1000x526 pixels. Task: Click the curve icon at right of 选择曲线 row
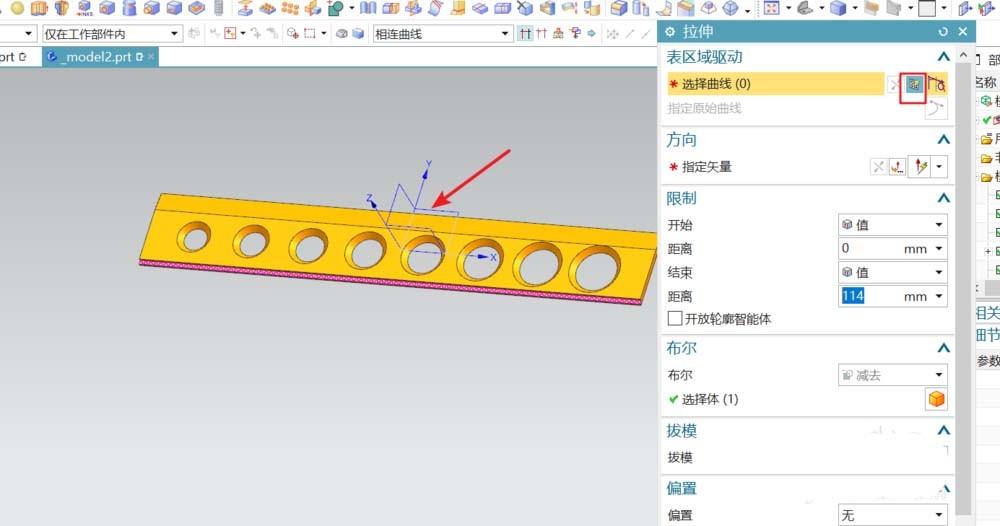(936, 84)
